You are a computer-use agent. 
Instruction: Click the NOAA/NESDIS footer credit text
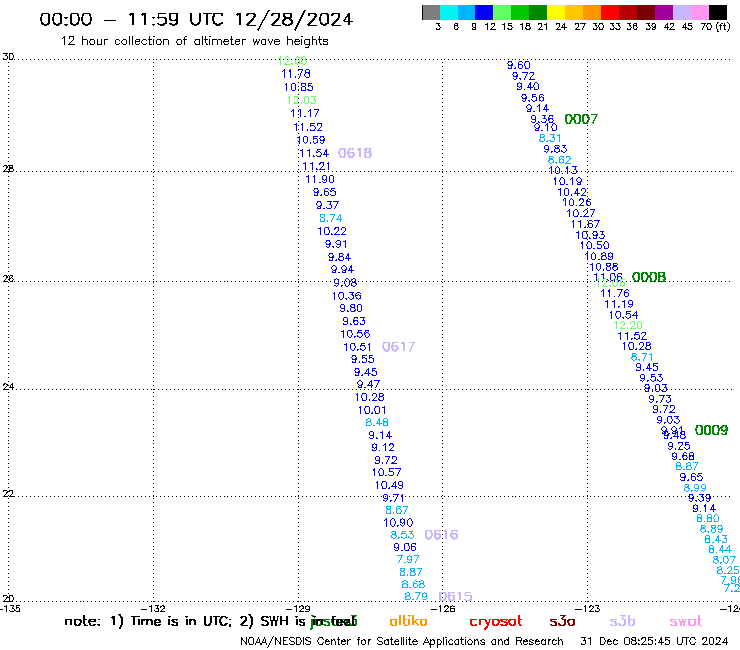(x=402, y=641)
